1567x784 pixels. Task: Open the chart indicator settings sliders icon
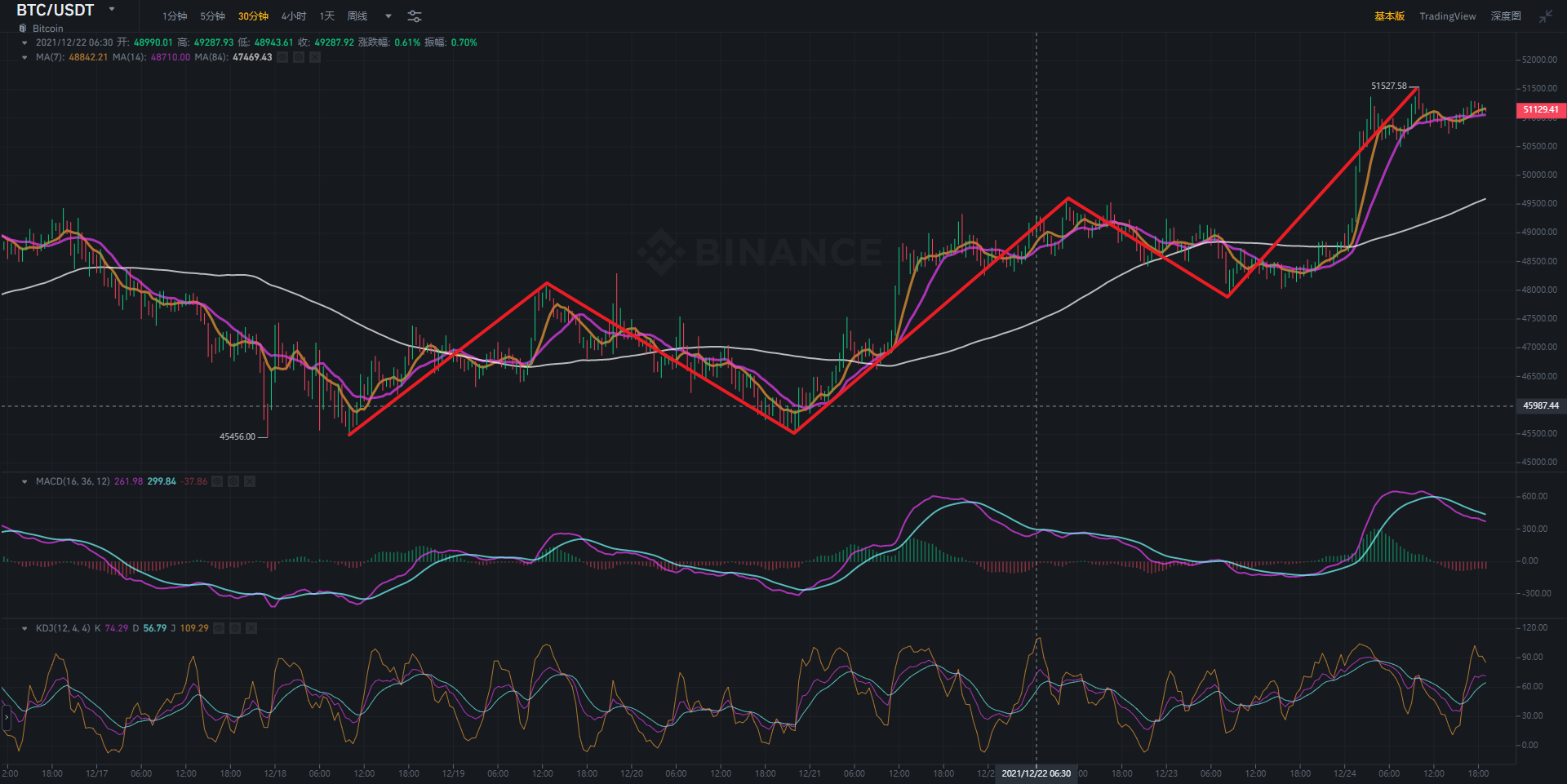(x=415, y=16)
